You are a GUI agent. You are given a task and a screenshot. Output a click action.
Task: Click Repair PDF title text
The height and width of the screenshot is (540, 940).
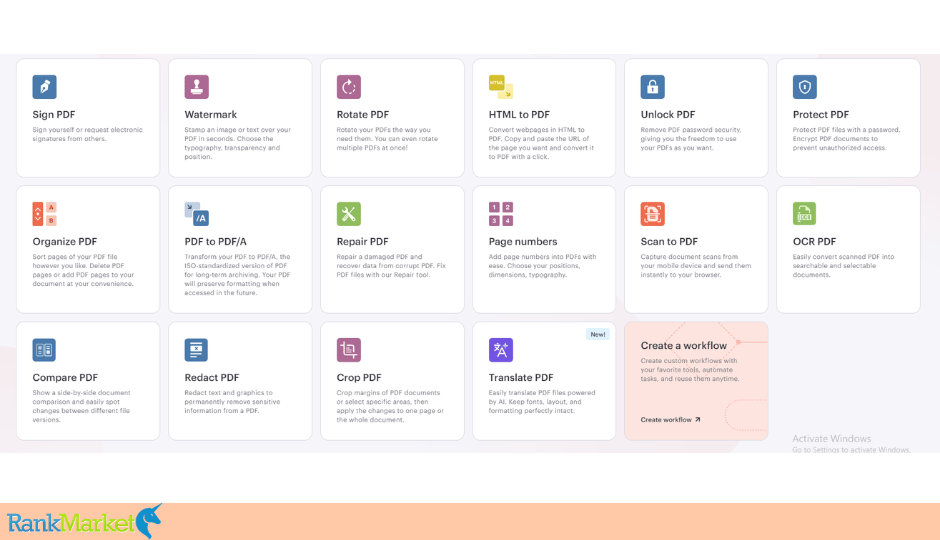363,242
